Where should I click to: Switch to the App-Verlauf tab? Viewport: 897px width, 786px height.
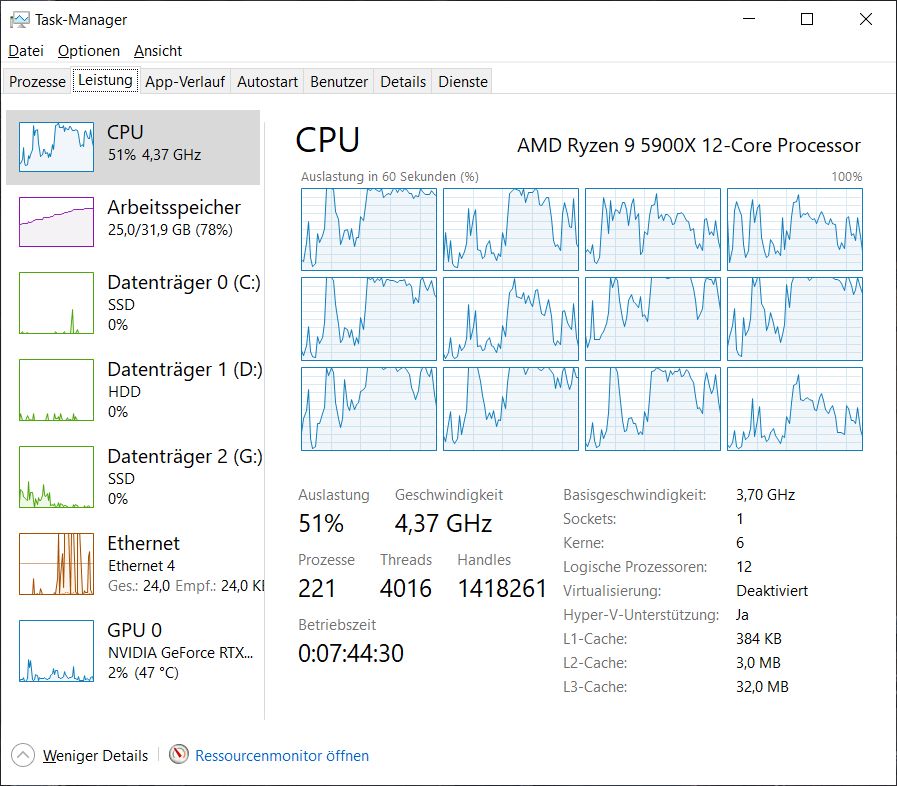tap(186, 82)
